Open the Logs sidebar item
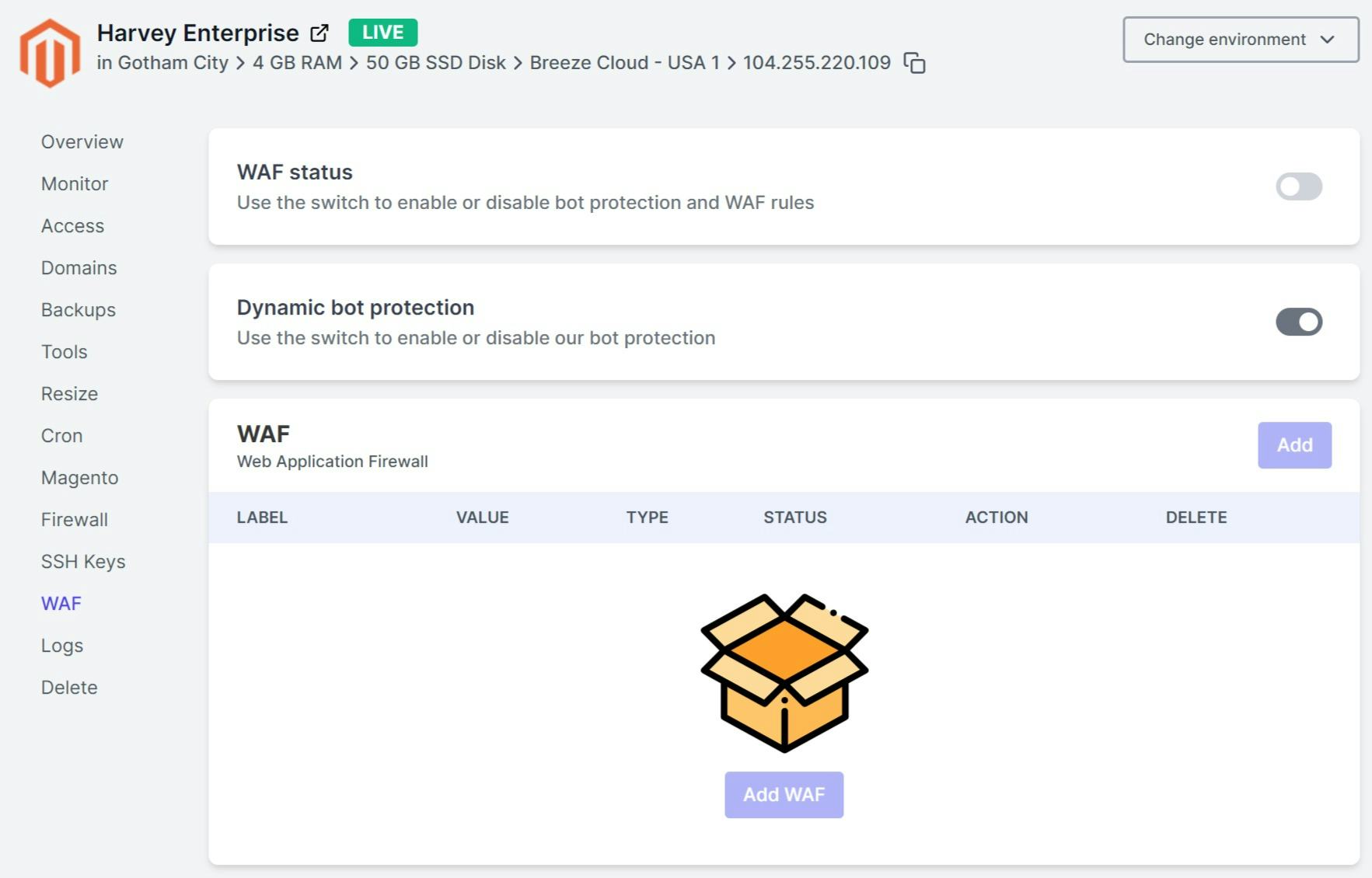 click(62, 646)
